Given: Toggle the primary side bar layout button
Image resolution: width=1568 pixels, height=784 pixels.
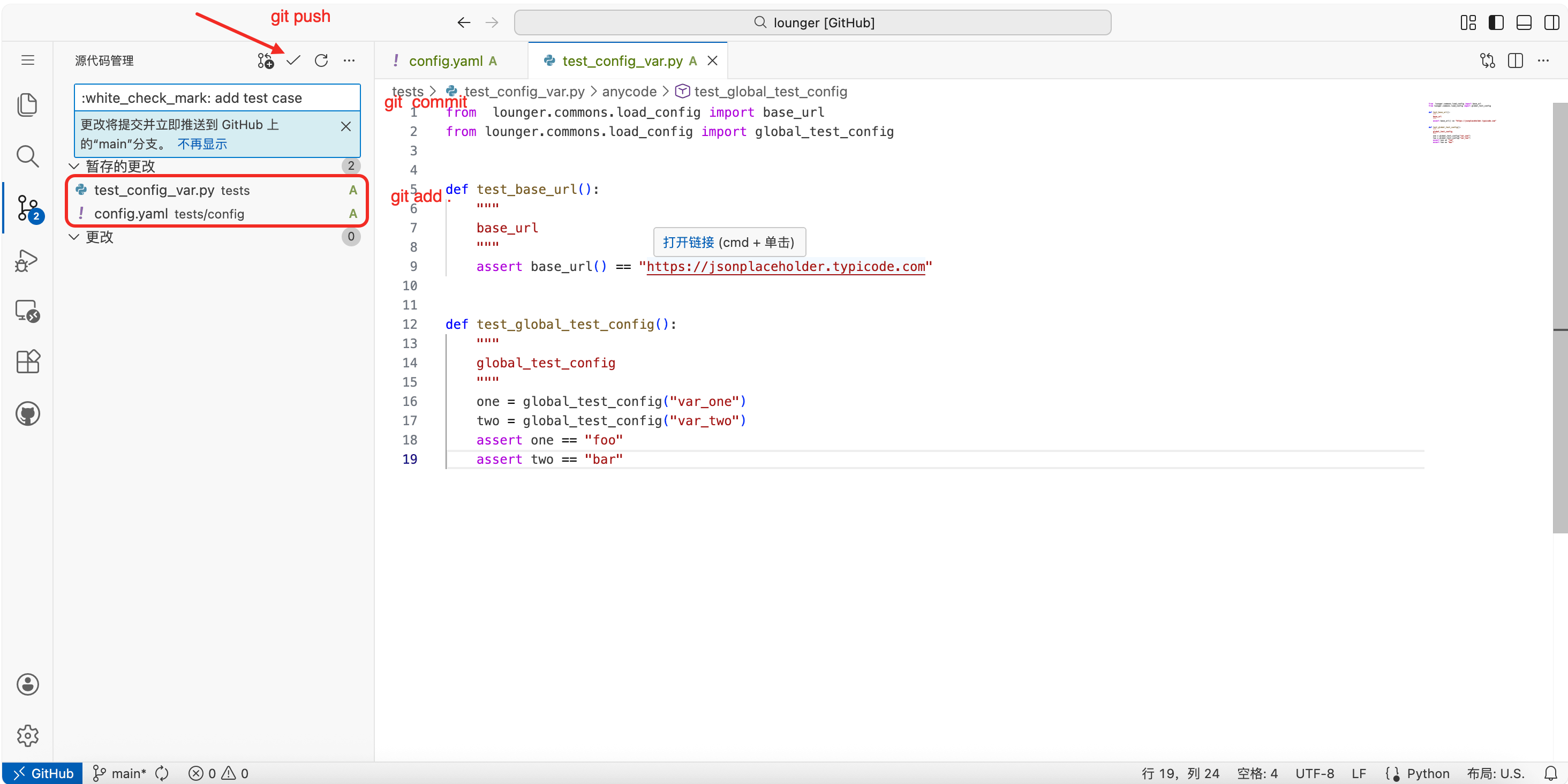Looking at the screenshot, I should coord(1496,22).
